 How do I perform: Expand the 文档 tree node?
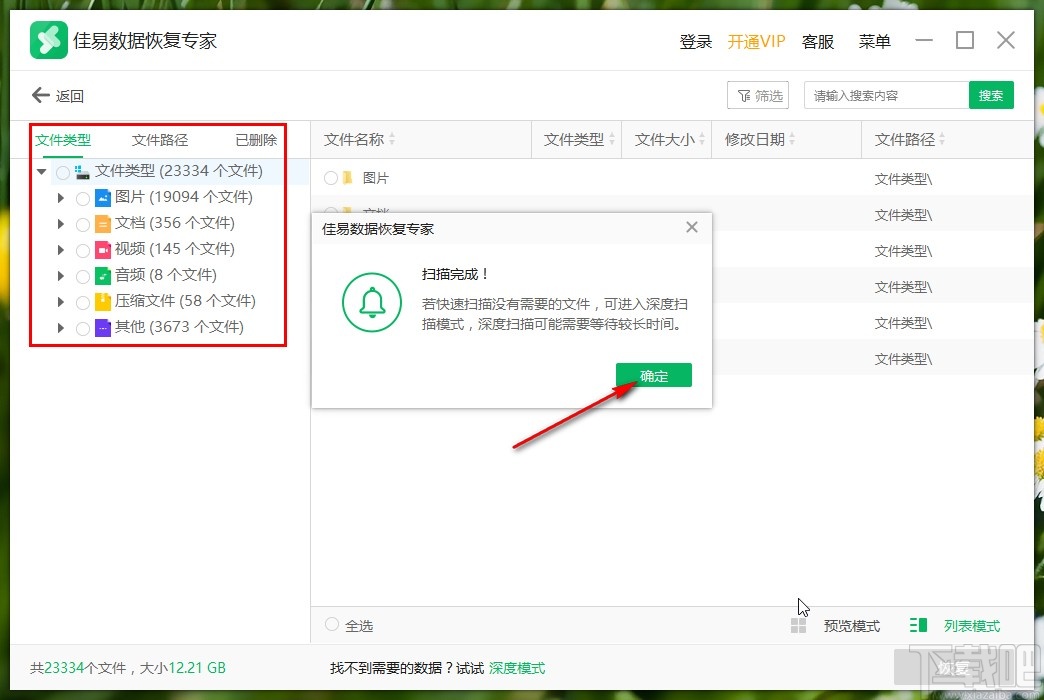[x=61, y=224]
